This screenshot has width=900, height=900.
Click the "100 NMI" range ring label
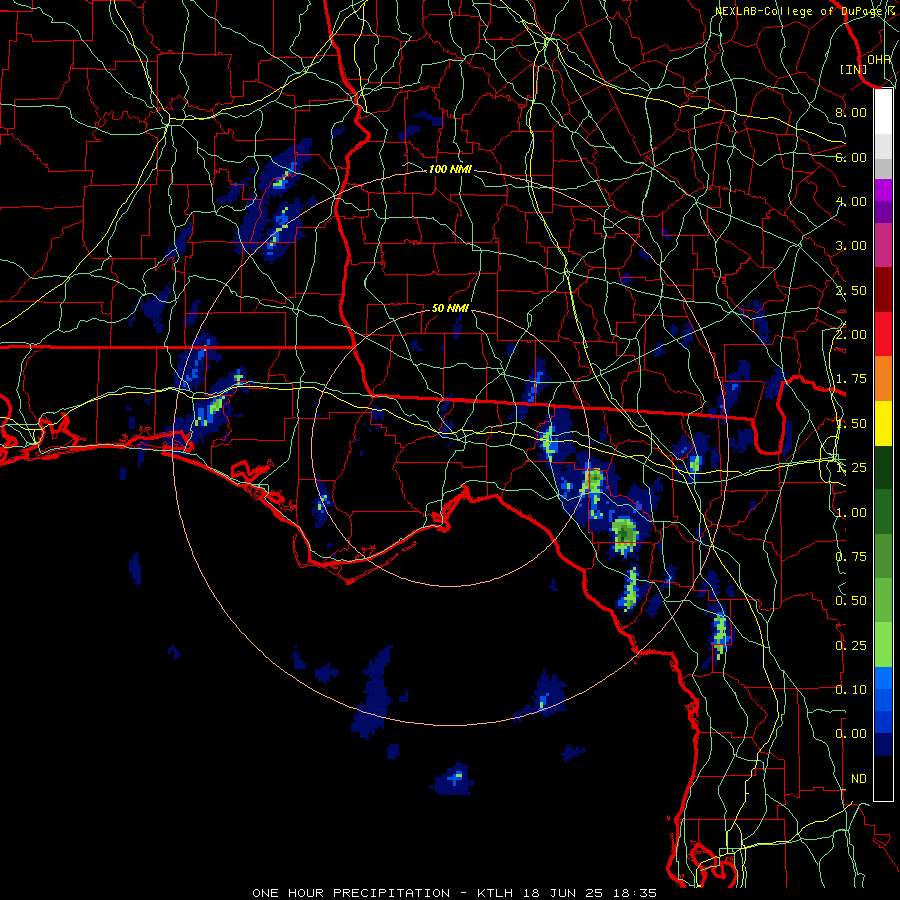coord(450,169)
